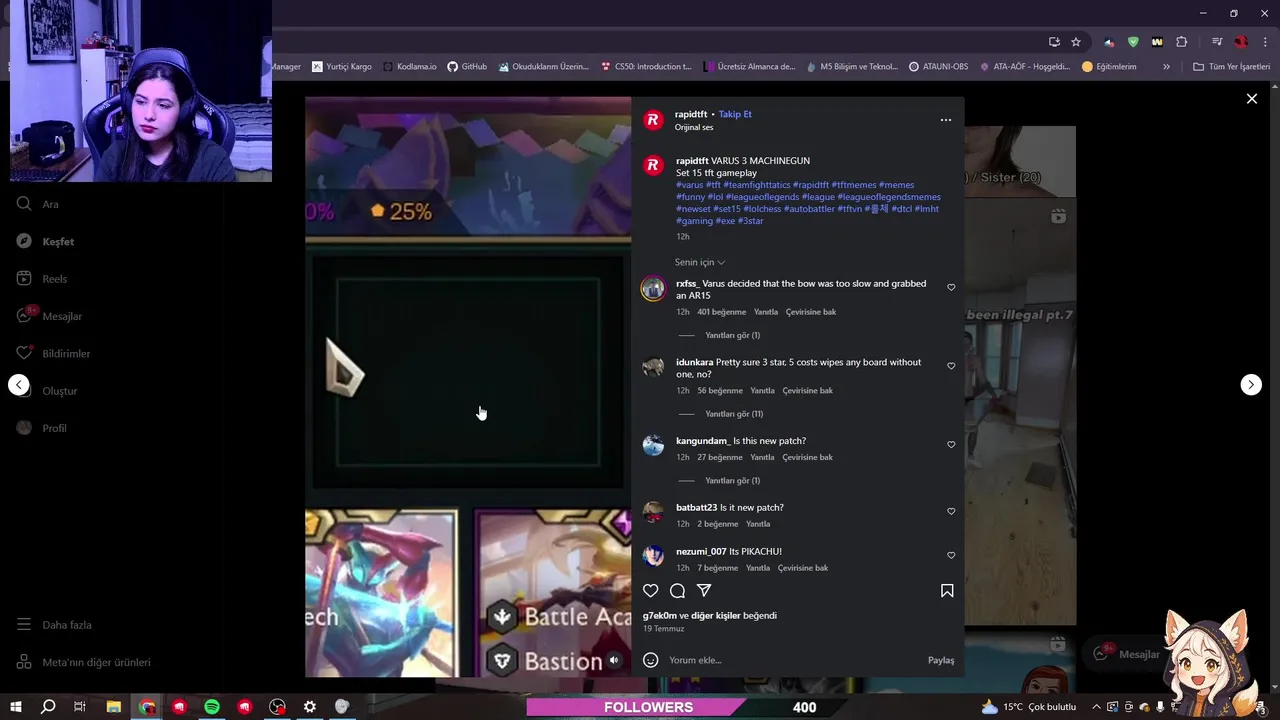Open #varus hashtag link
This screenshot has width=1280, height=720.
coord(690,185)
